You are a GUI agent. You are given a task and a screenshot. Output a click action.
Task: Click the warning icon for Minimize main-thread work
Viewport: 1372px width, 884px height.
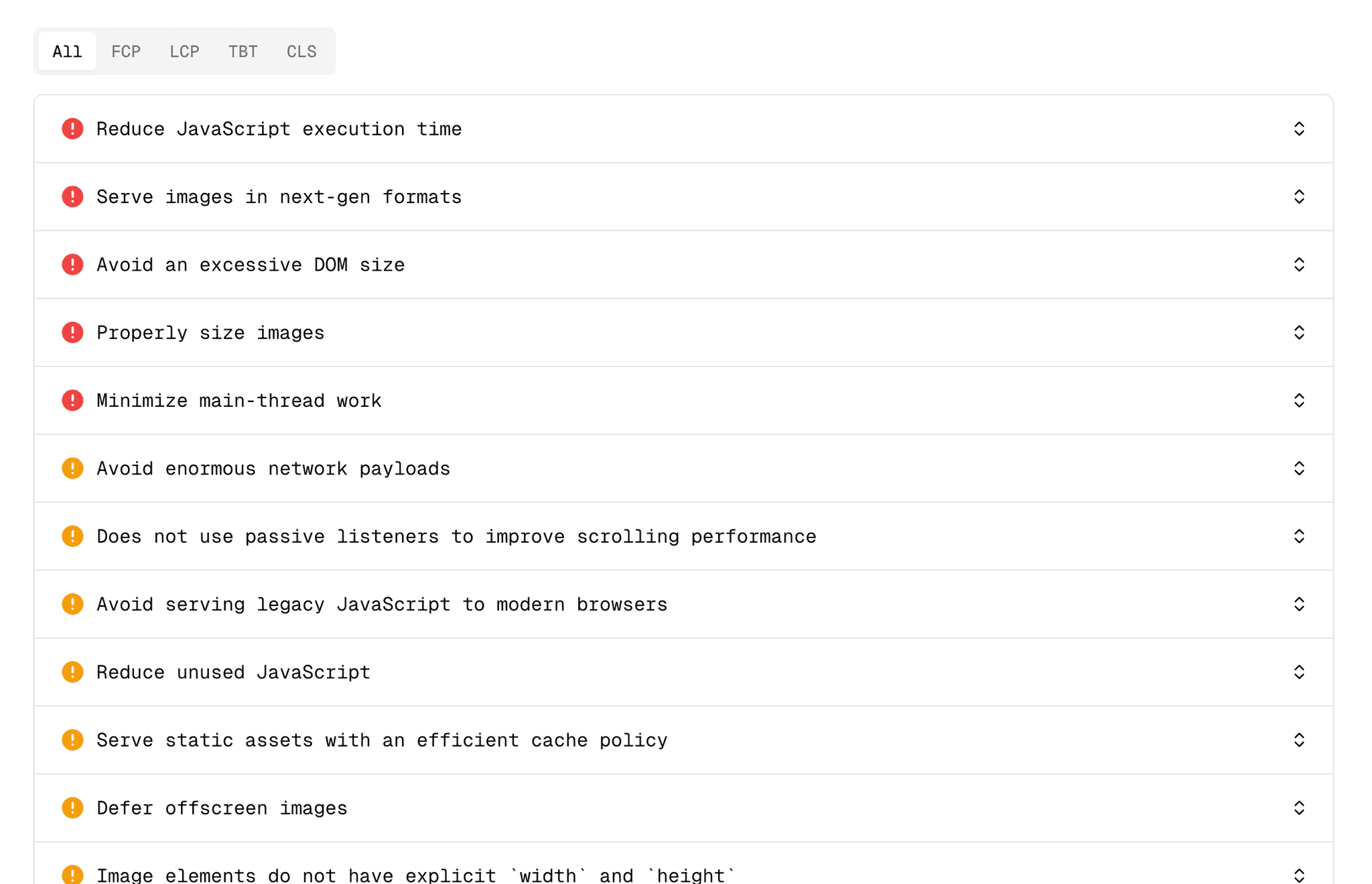click(72, 400)
